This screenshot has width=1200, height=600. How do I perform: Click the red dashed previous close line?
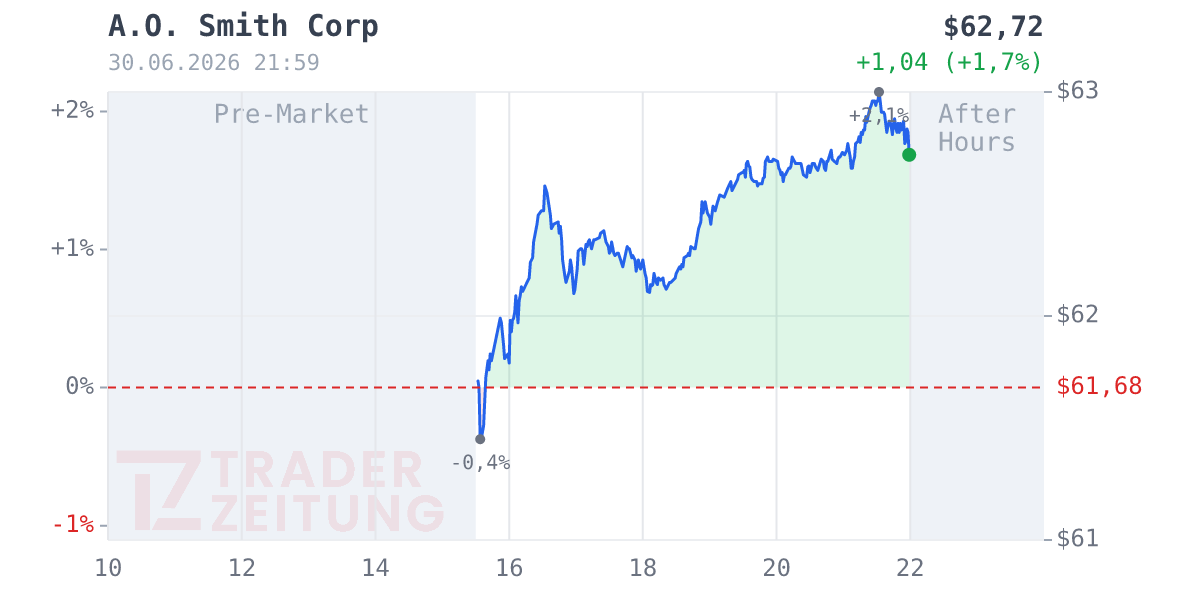(x=575, y=387)
